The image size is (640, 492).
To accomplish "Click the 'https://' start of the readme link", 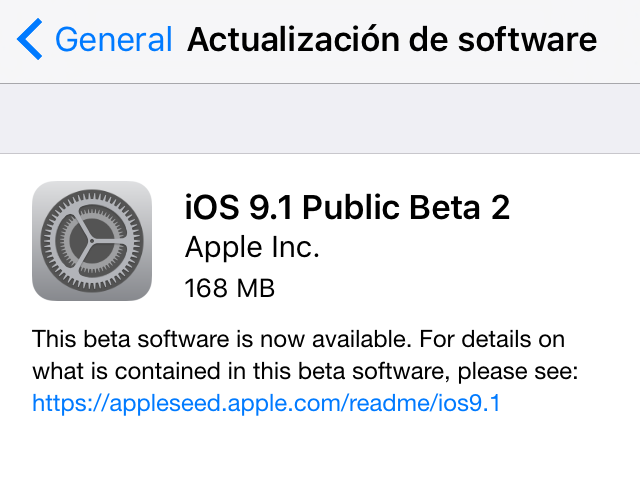I will click(x=70, y=403).
